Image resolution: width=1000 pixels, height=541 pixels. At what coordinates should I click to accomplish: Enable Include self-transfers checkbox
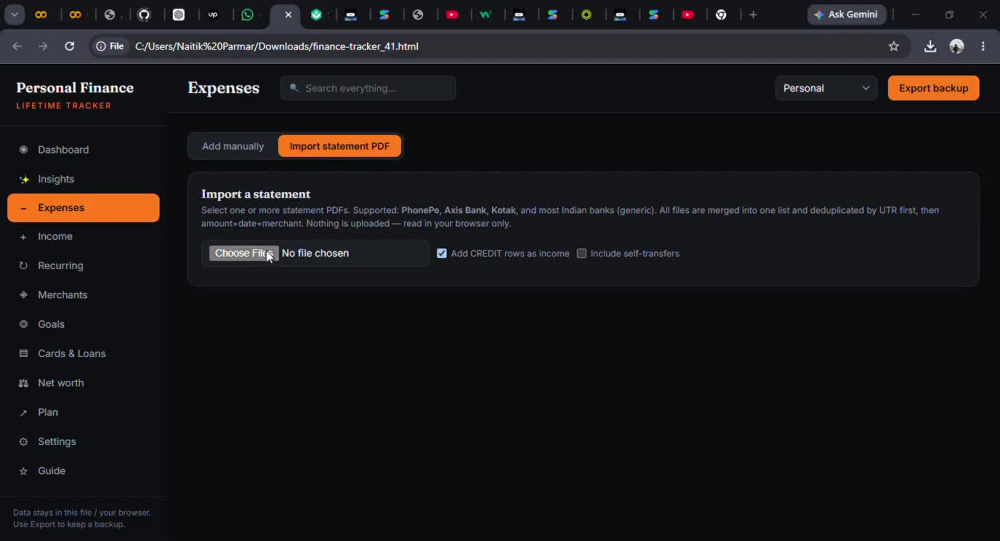(582, 253)
